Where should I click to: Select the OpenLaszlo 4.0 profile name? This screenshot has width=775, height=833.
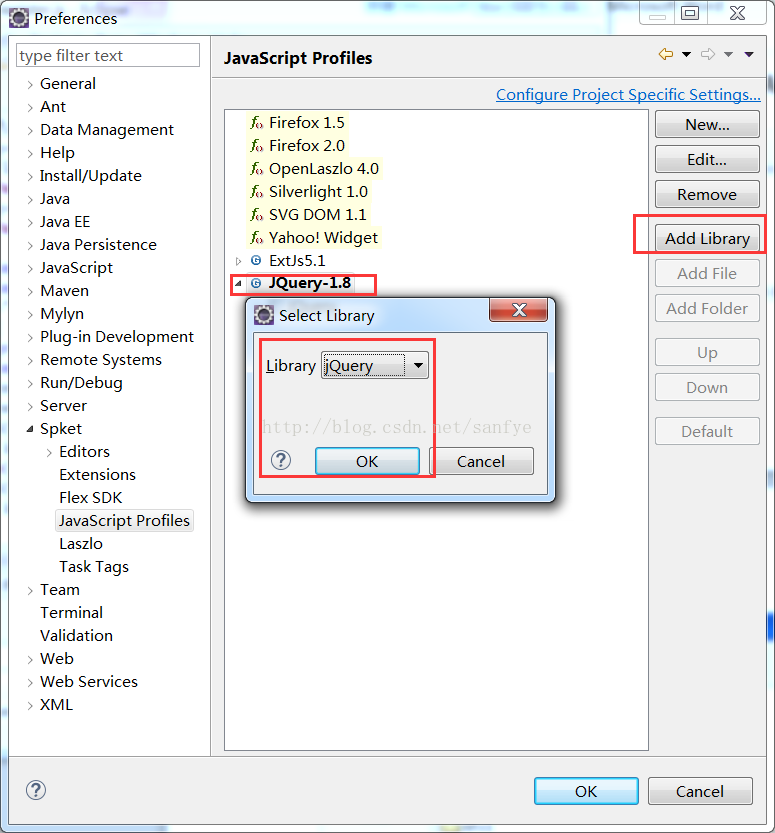[324, 169]
